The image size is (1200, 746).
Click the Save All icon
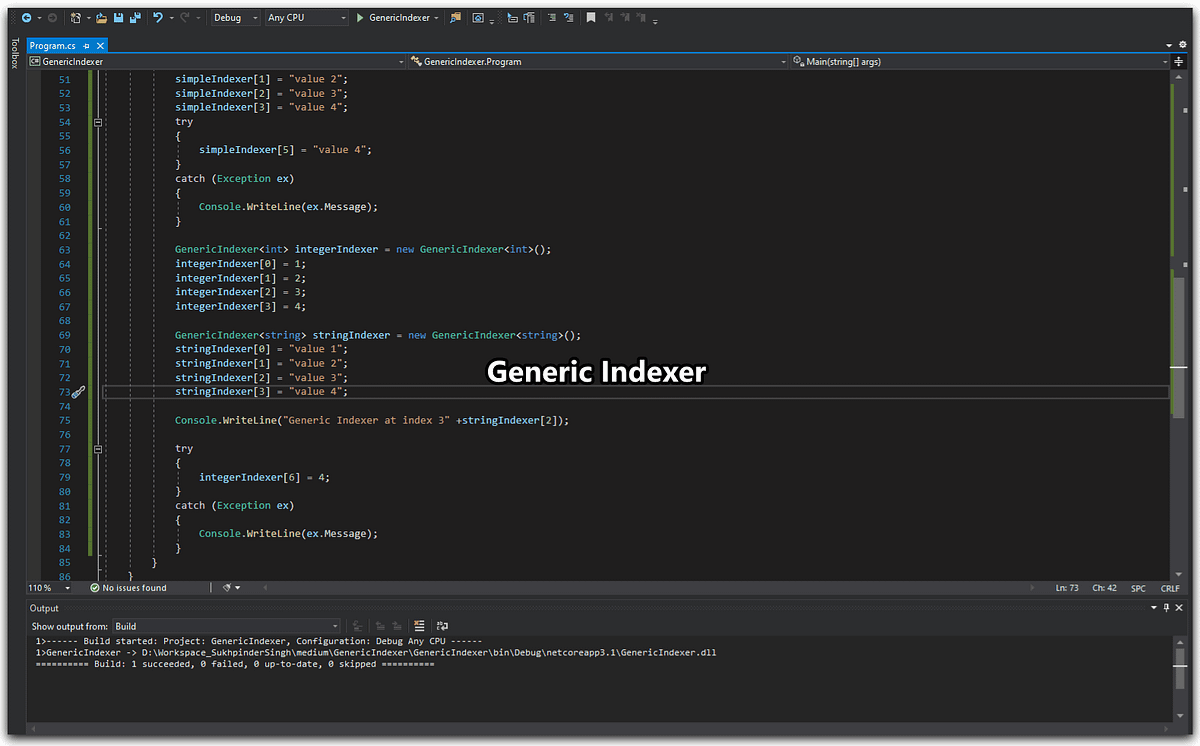pyautogui.click(x=138, y=17)
